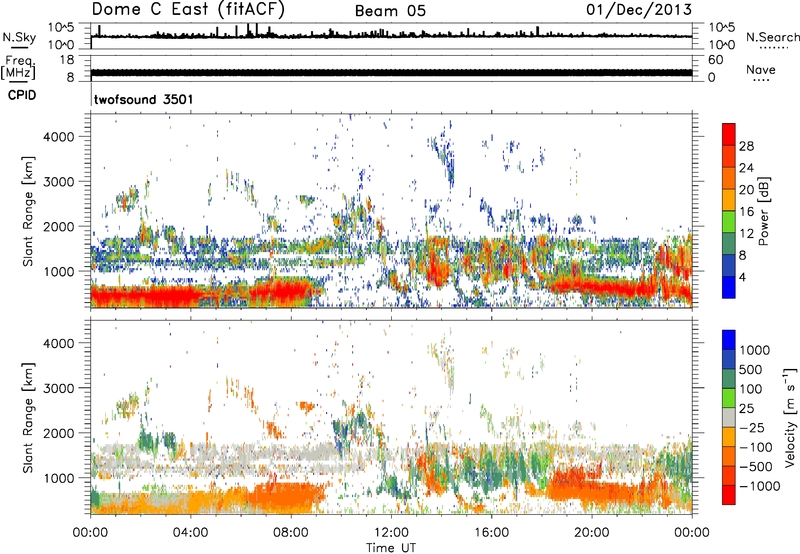Click the velocity panel 'Slant Range [km]' label
The height and width of the screenshot is (554, 800).
pos(28,418)
